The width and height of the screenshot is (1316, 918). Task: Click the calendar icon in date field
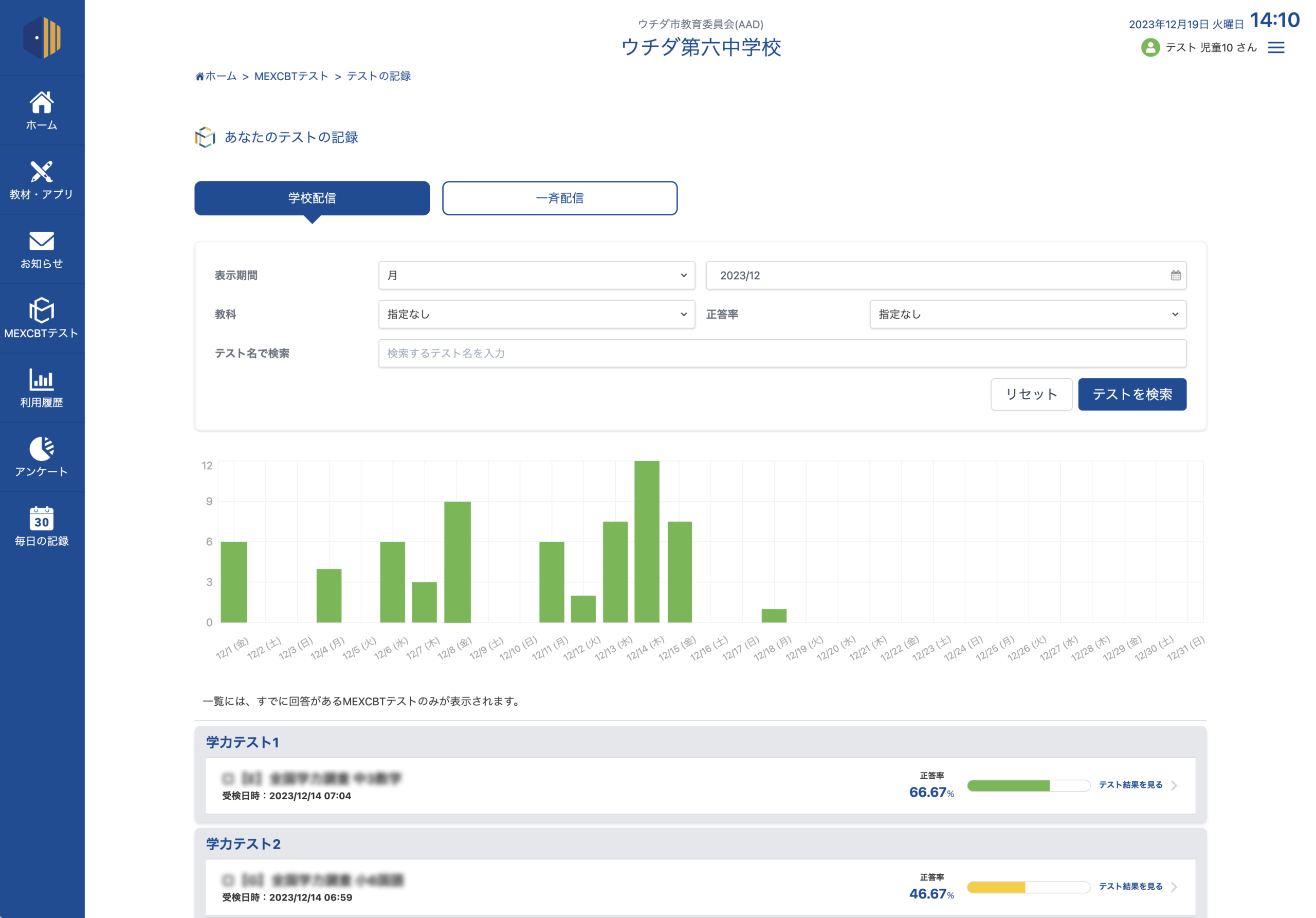coord(1176,276)
